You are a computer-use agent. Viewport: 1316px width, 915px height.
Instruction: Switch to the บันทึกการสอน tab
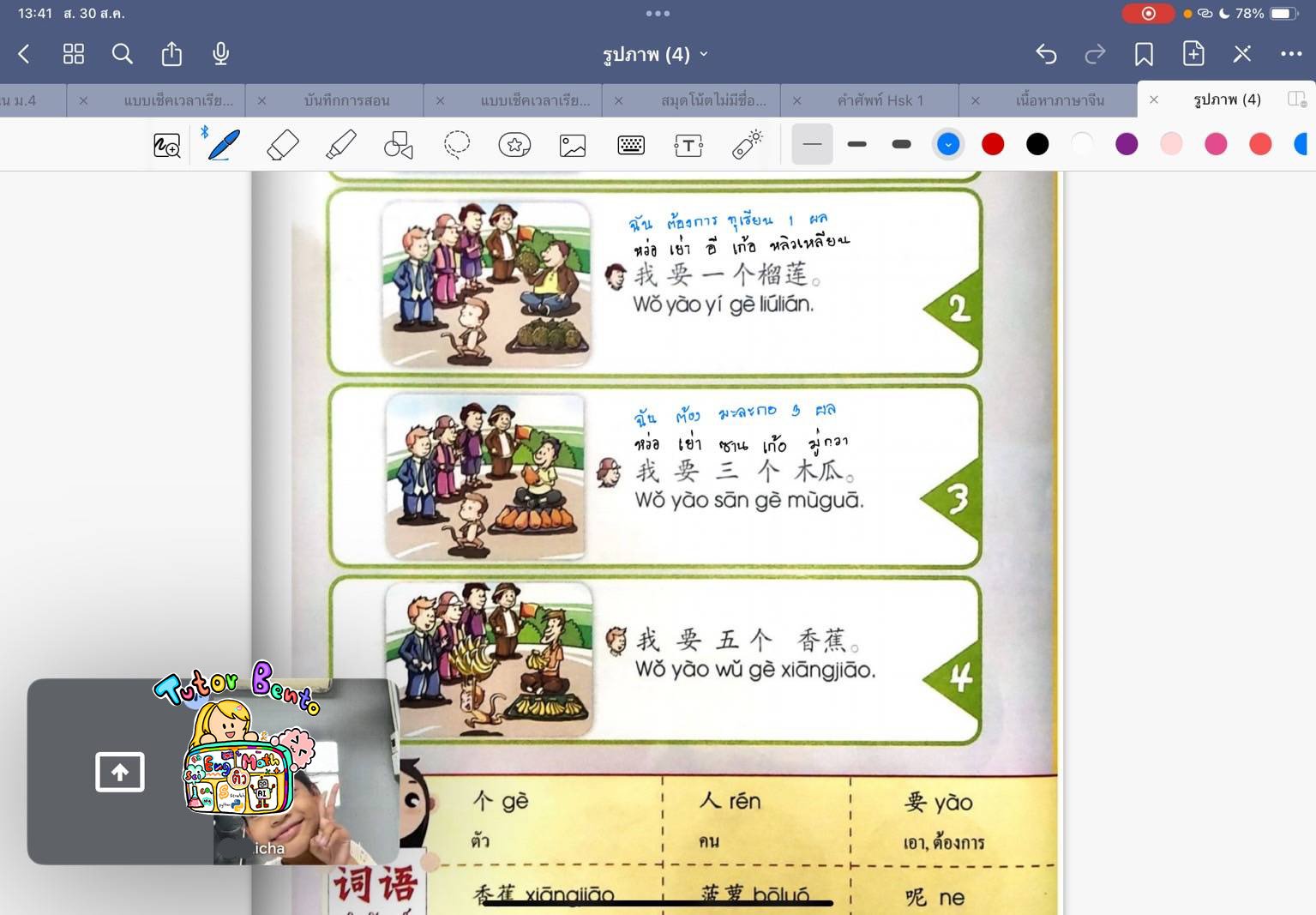tap(346, 100)
